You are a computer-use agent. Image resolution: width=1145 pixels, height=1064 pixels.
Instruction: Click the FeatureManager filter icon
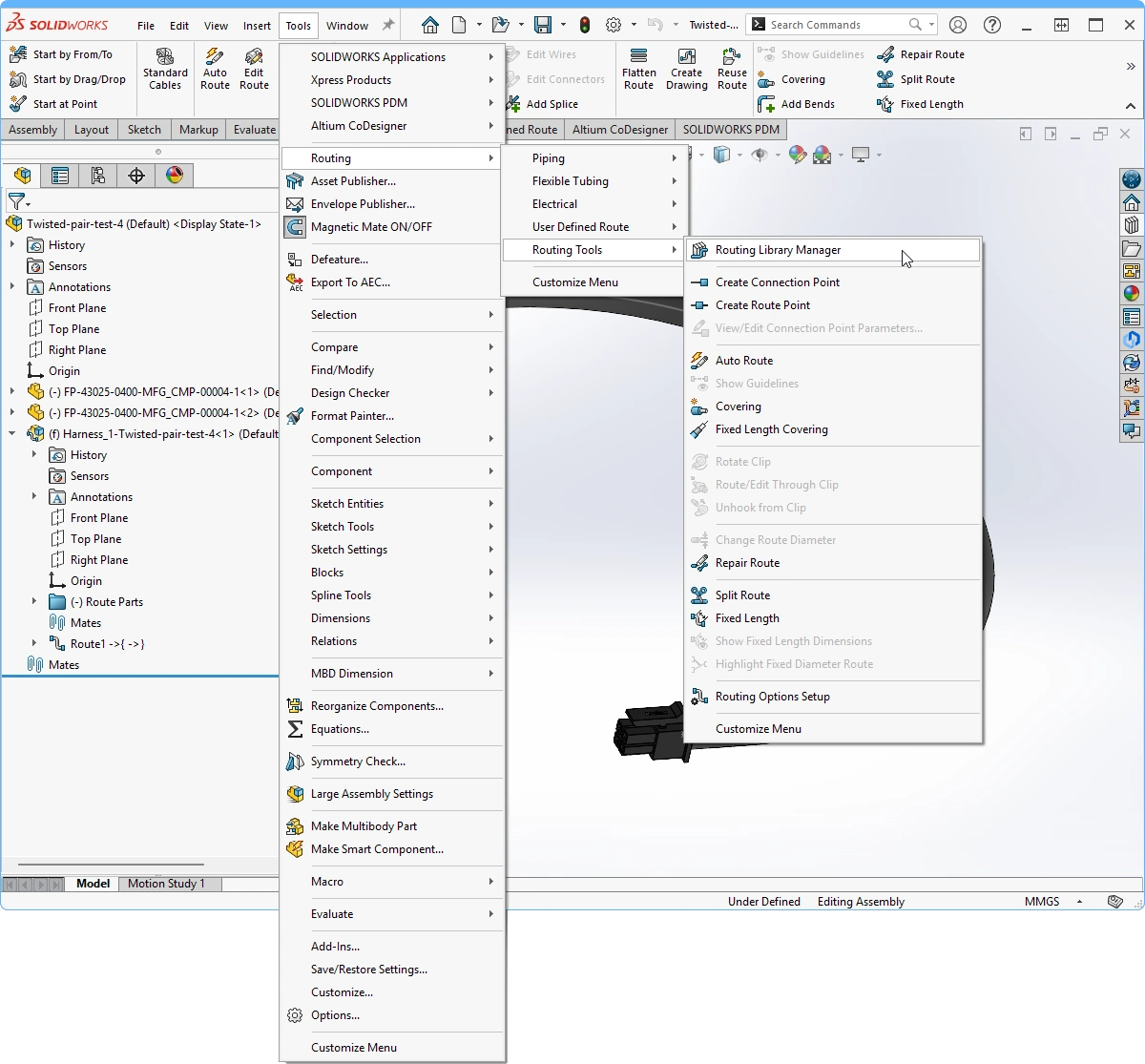point(18,202)
